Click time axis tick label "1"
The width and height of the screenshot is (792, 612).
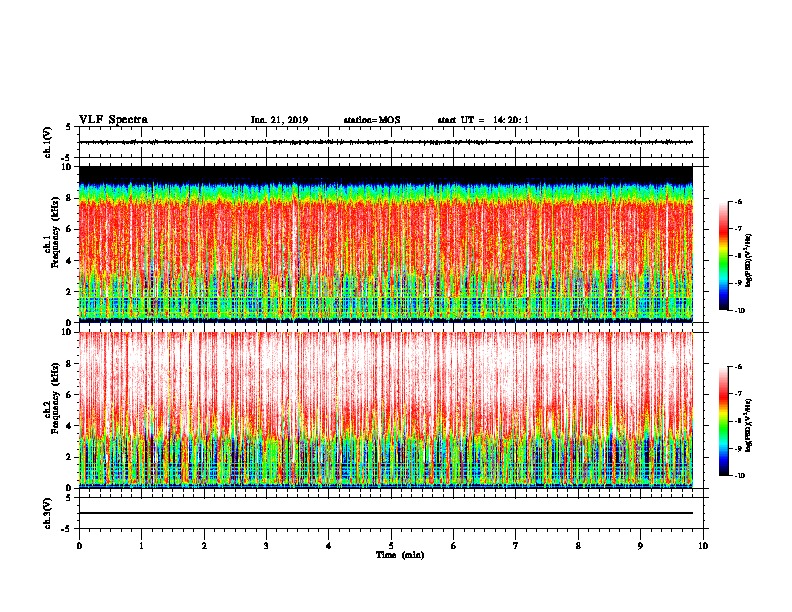141,546
